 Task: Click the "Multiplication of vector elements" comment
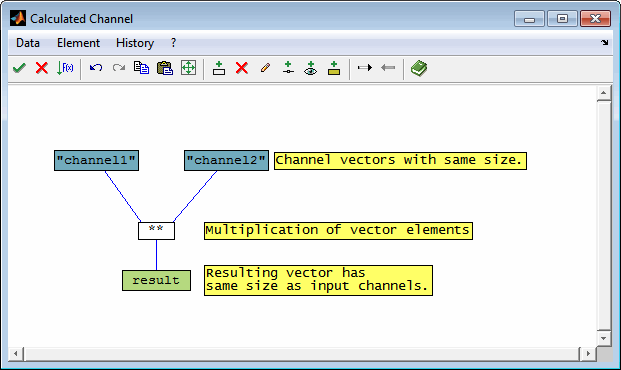[x=339, y=231]
